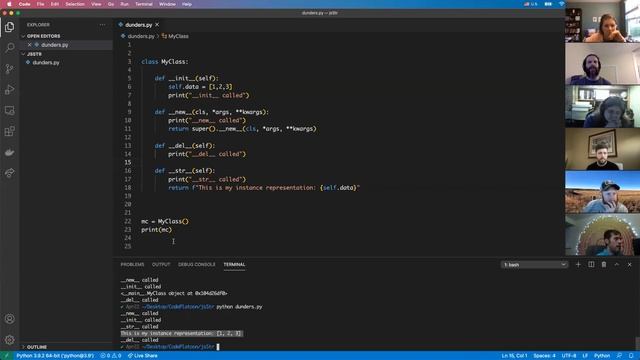Open the Selection menu
Viewport: 640px width, 360px height.
coord(75,4)
